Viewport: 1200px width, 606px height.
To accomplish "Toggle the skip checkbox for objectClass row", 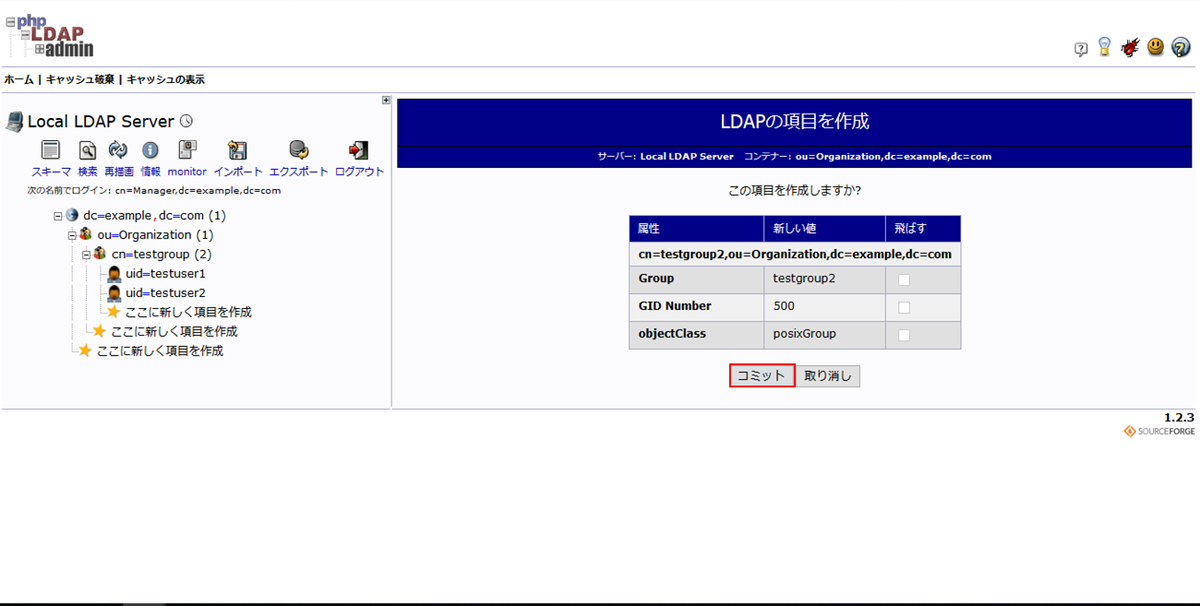I will point(904,335).
